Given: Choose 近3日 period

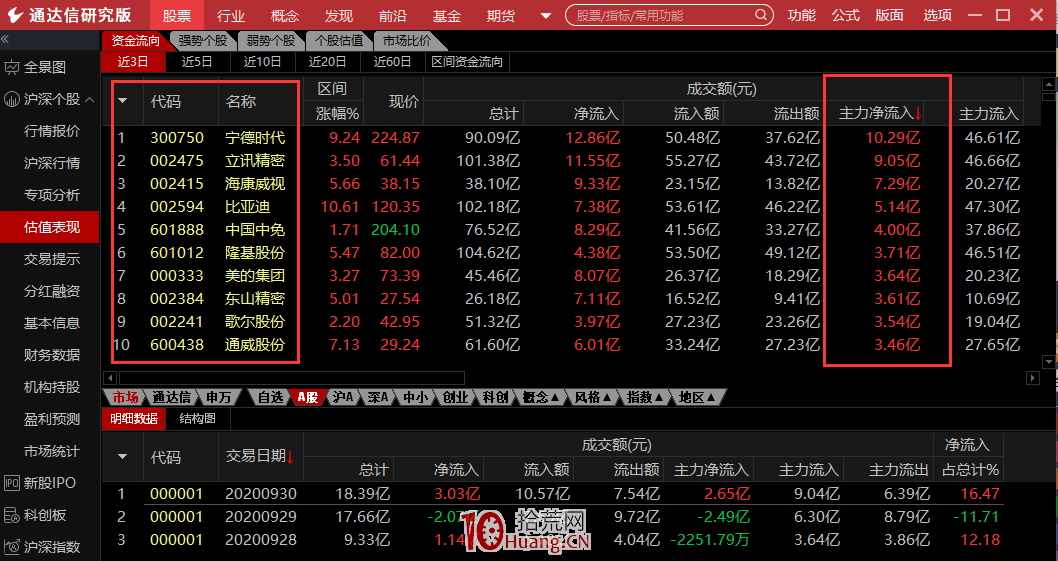Looking at the screenshot, I should [x=133, y=62].
